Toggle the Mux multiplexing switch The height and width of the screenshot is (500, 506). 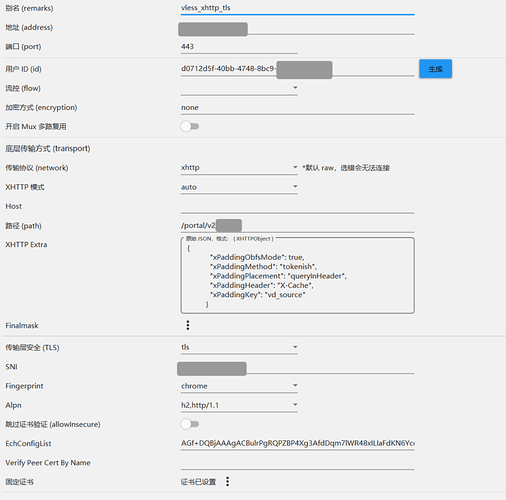coord(190,126)
